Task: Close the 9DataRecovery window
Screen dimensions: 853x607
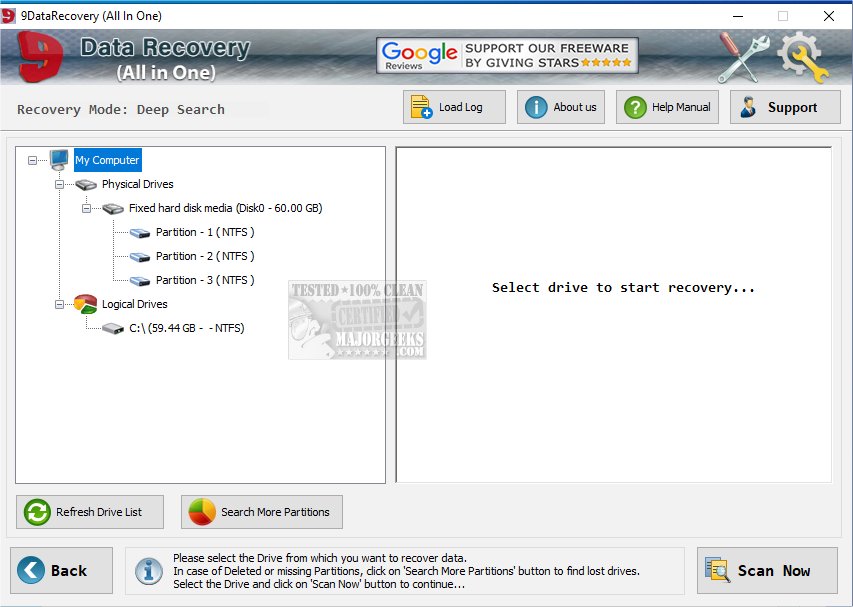Action: [x=829, y=16]
